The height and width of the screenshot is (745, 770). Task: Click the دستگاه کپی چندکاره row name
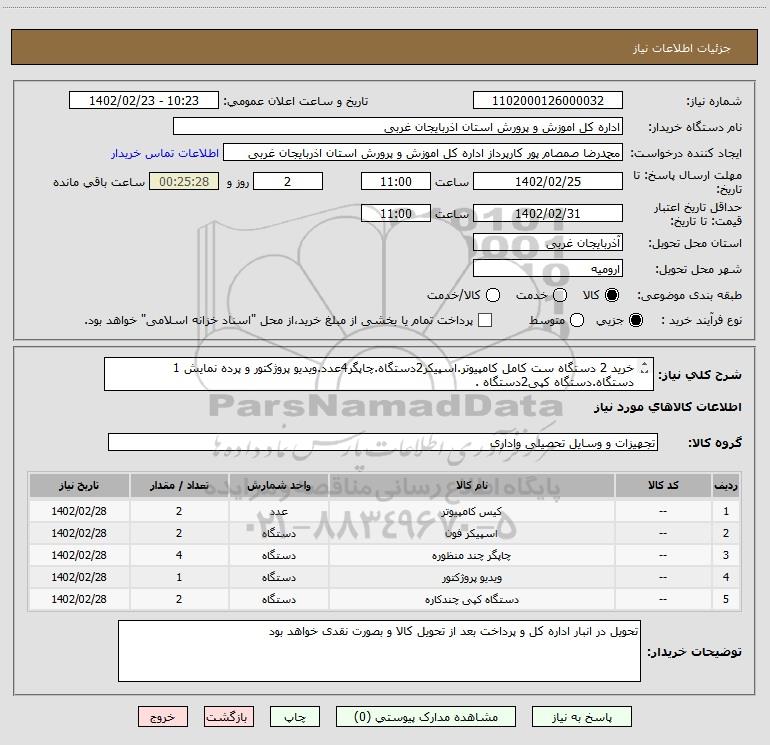click(x=471, y=600)
